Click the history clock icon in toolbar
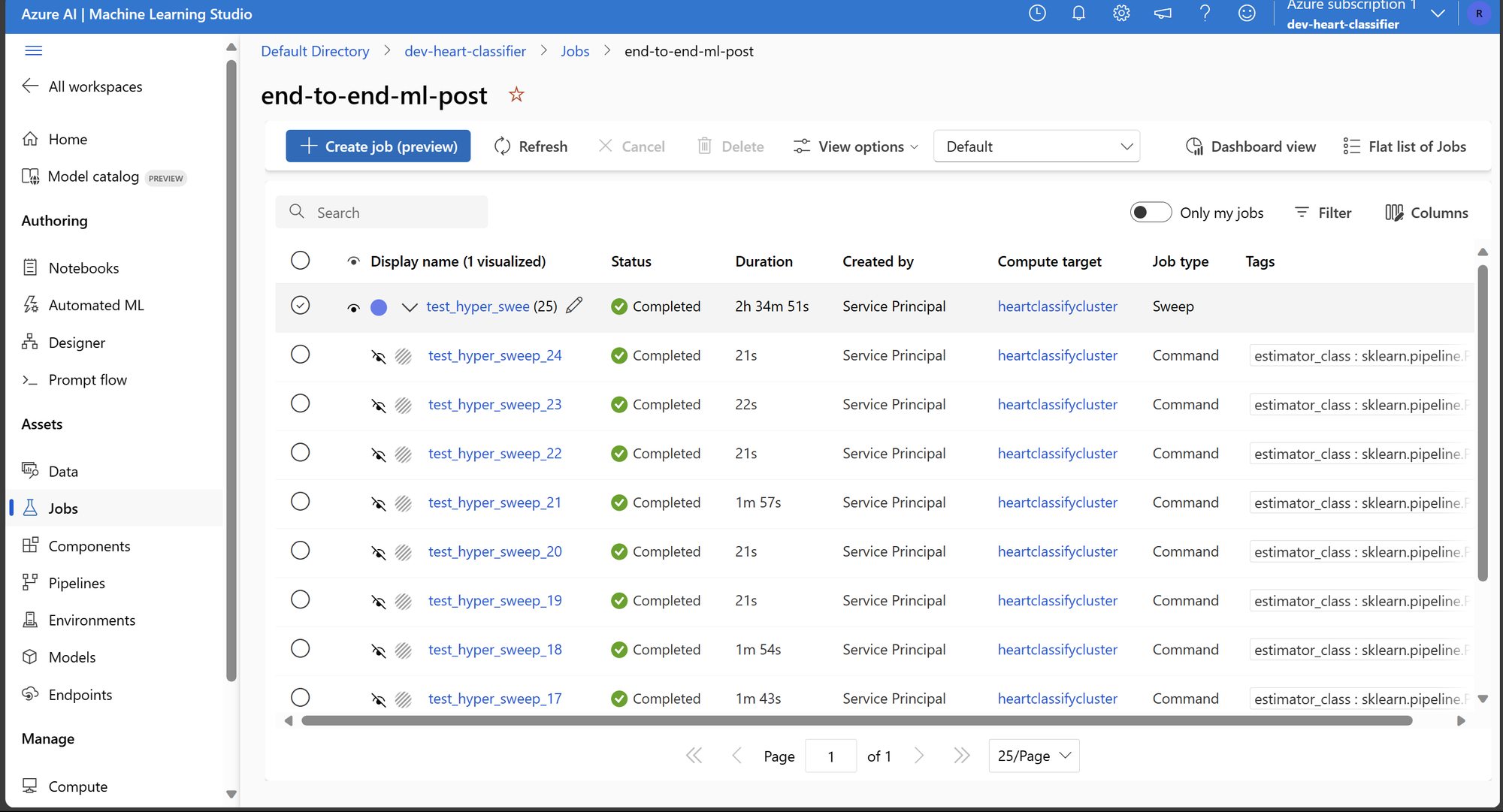Viewport: 1503px width, 812px height. tap(1038, 13)
